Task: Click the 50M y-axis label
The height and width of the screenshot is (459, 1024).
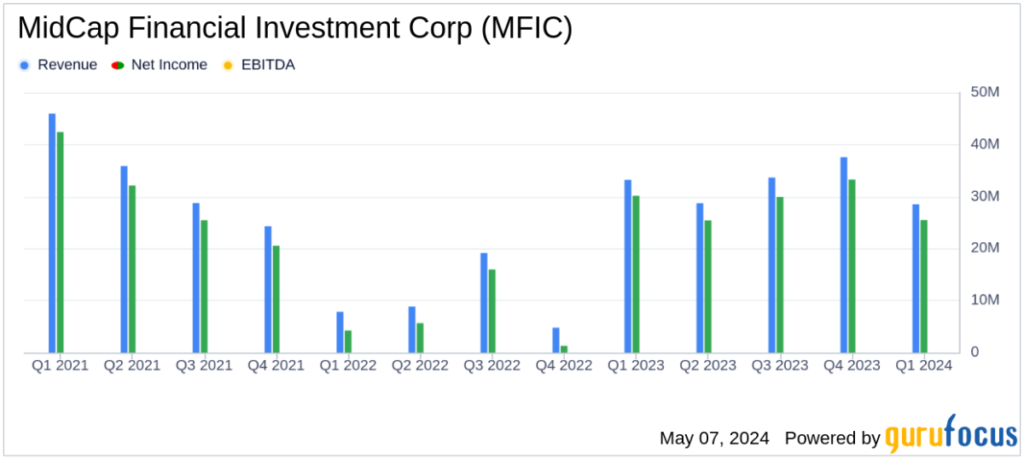Action: tap(986, 92)
